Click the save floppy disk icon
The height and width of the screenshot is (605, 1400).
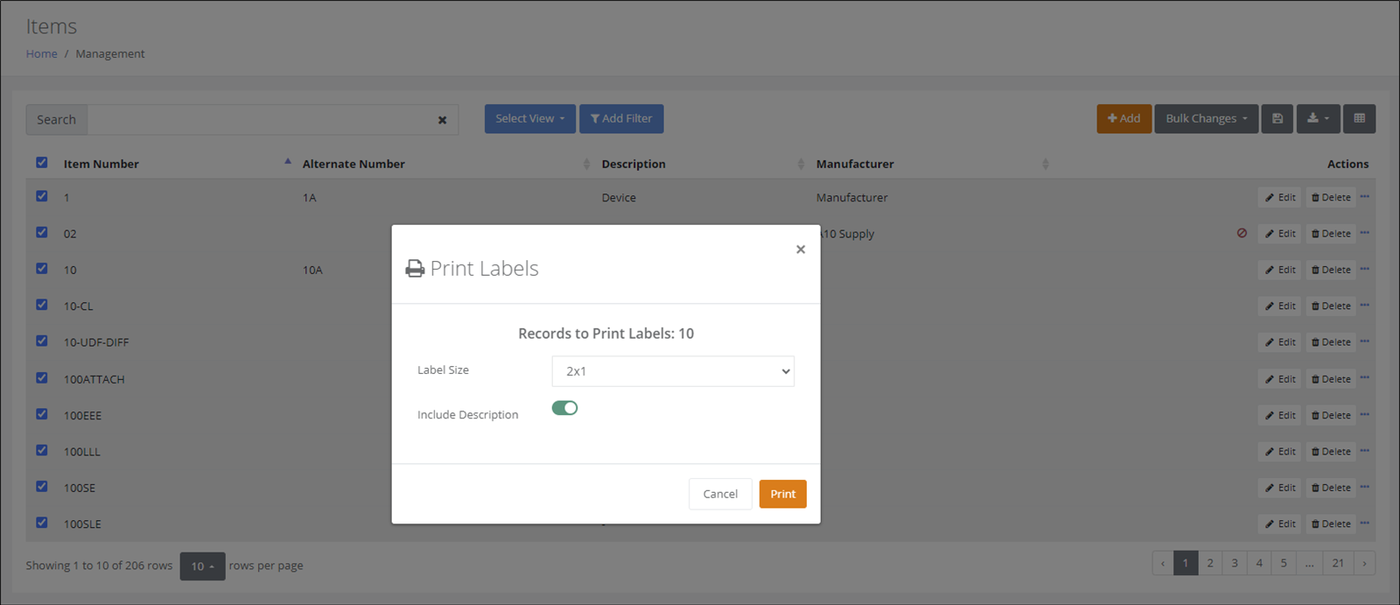point(1277,119)
